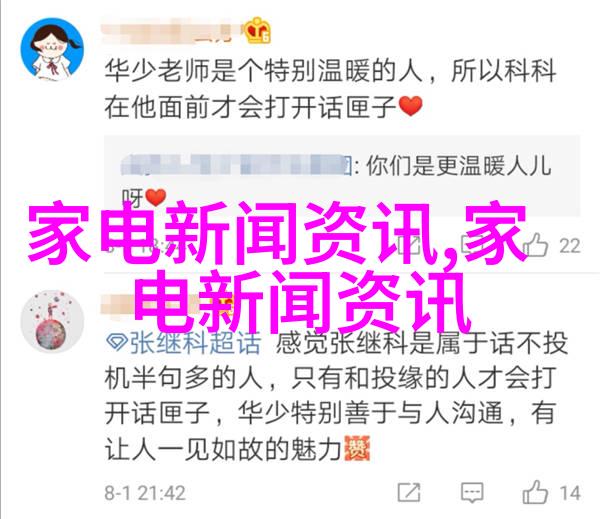Open the cartoon girl avatar profile
This screenshot has height=519, width=600.
(x=52, y=49)
